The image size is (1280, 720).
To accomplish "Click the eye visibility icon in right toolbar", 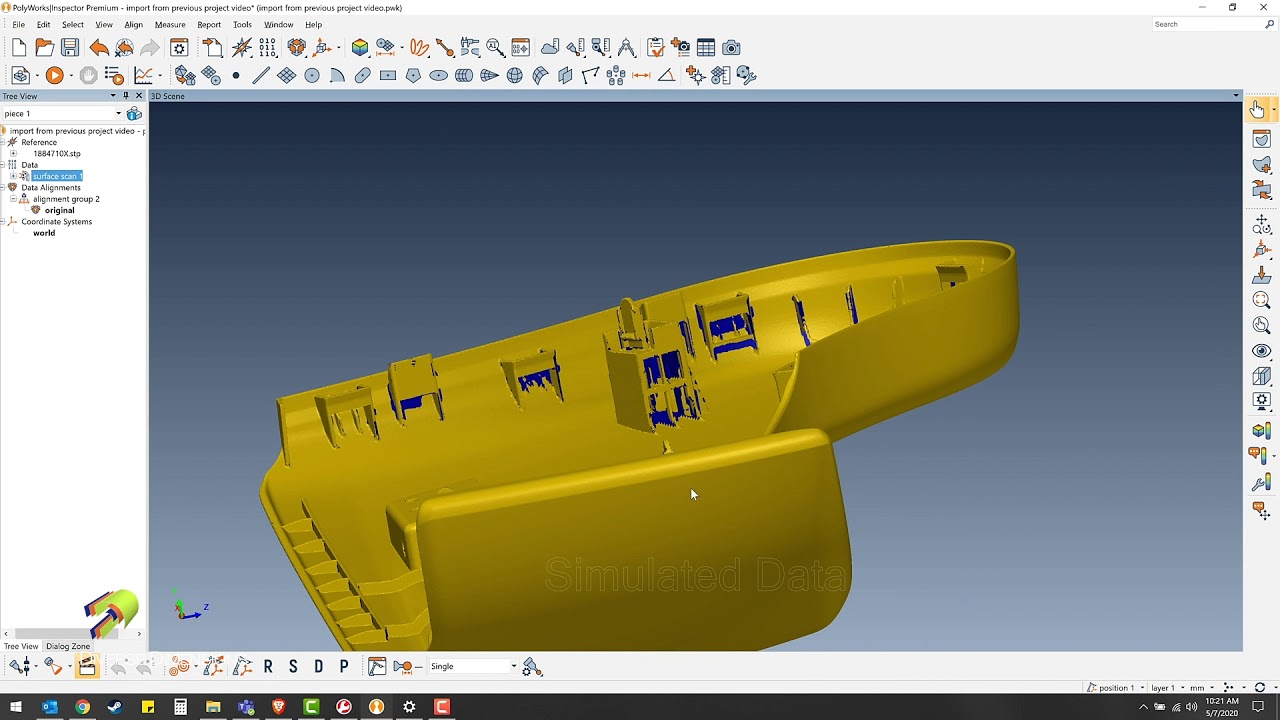I will (x=1261, y=351).
